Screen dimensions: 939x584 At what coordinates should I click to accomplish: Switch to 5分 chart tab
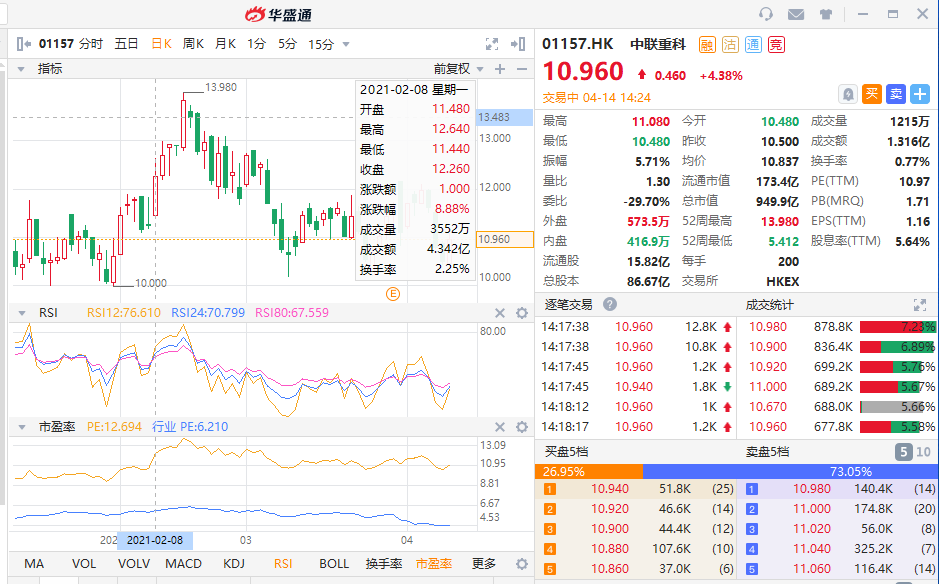pyautogui.click(x=287, y=44)
